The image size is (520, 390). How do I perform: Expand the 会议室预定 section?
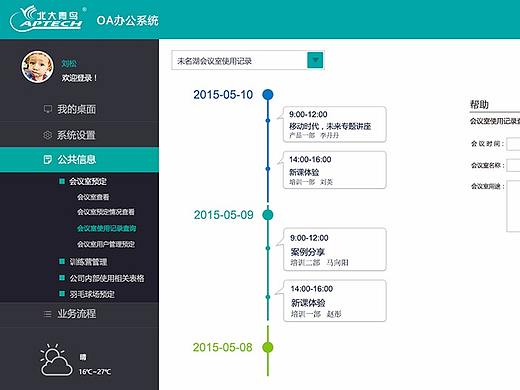coord(88,181)
